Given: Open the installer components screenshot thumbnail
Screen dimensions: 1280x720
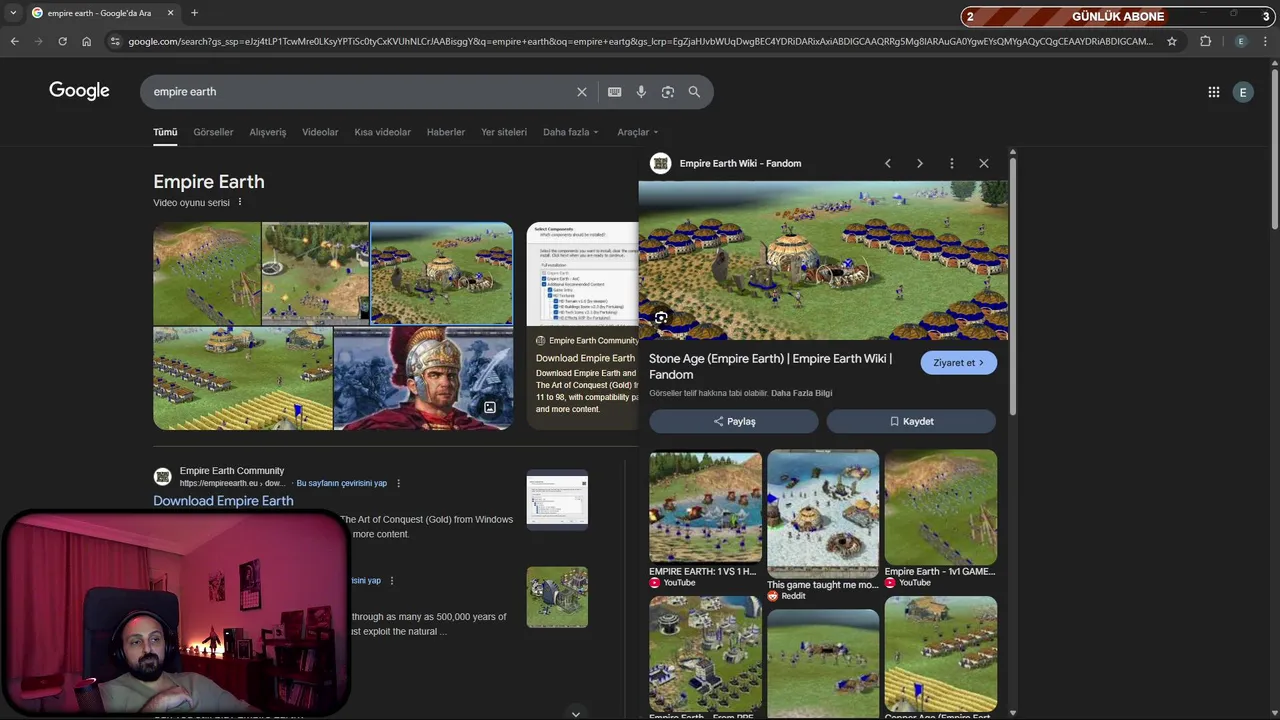Looking at the screenshot, I should tap(582, 274).
